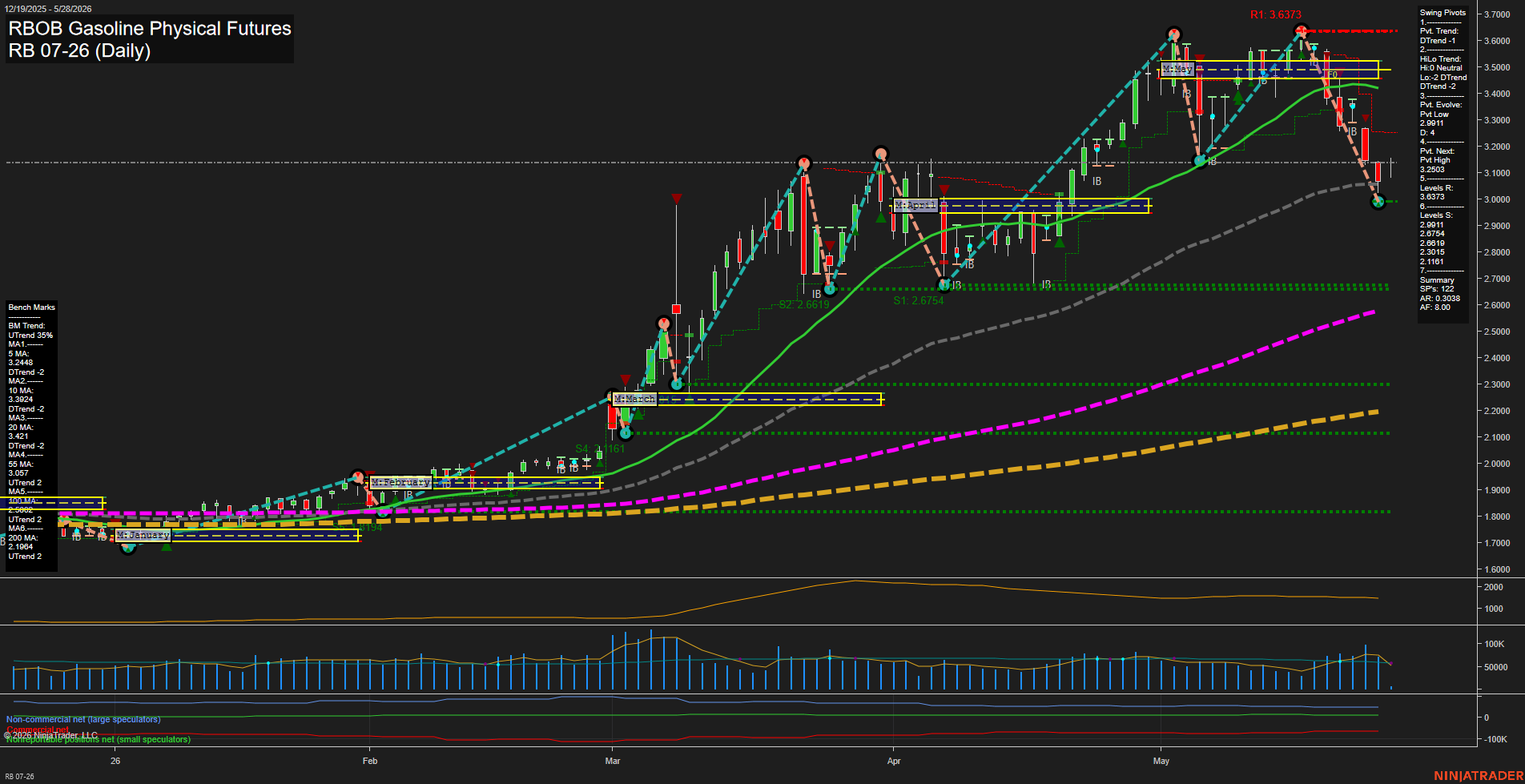
Task: Click the 3.7000 price axis label
Action: pyautogui.click(x=1497, y=14)
